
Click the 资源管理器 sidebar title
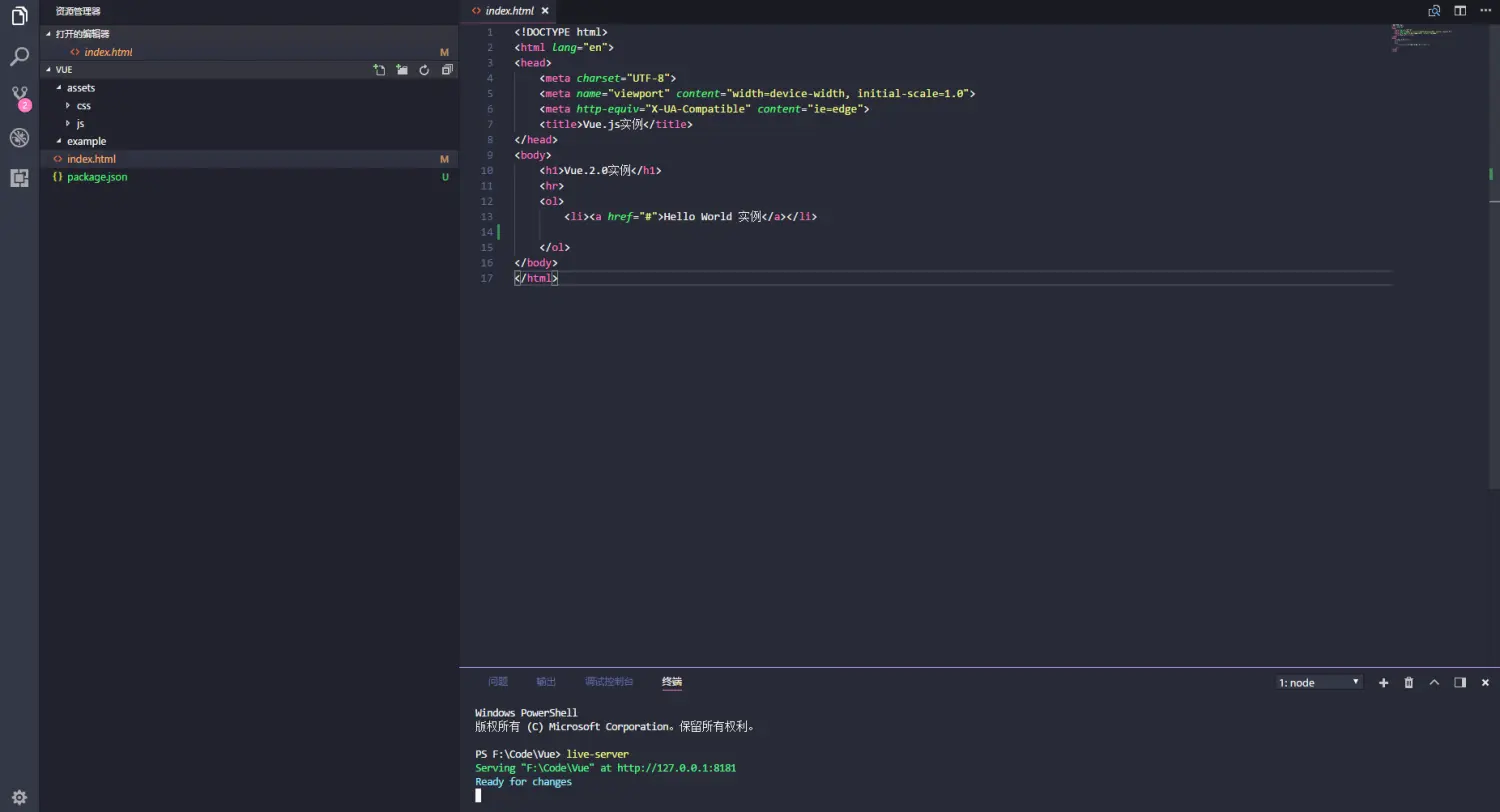(x=78, y=11)
